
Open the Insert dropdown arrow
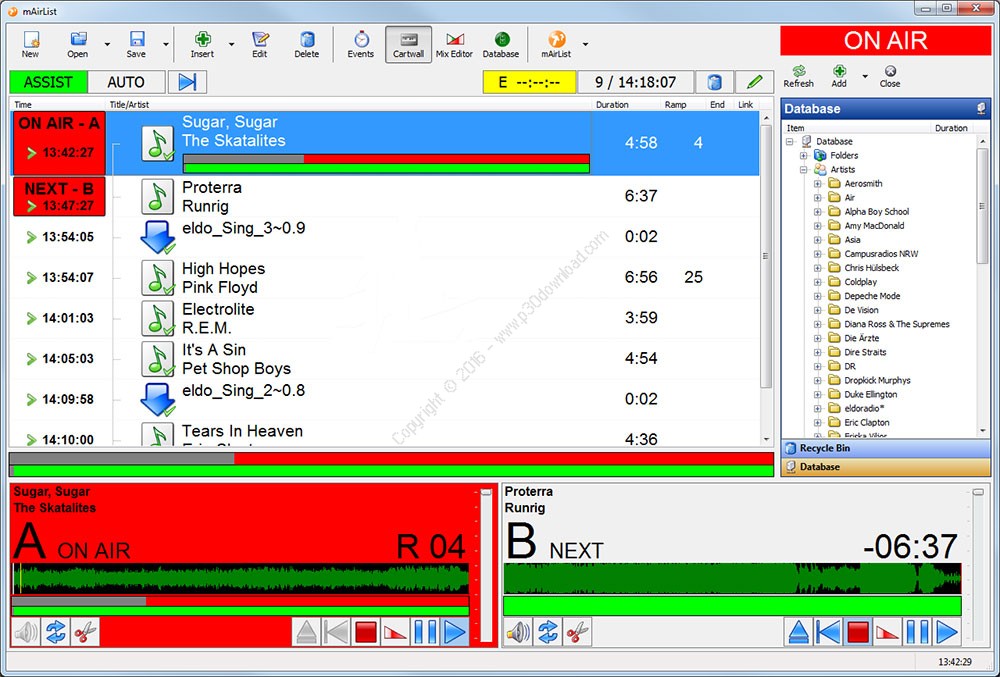pos(232,44)
